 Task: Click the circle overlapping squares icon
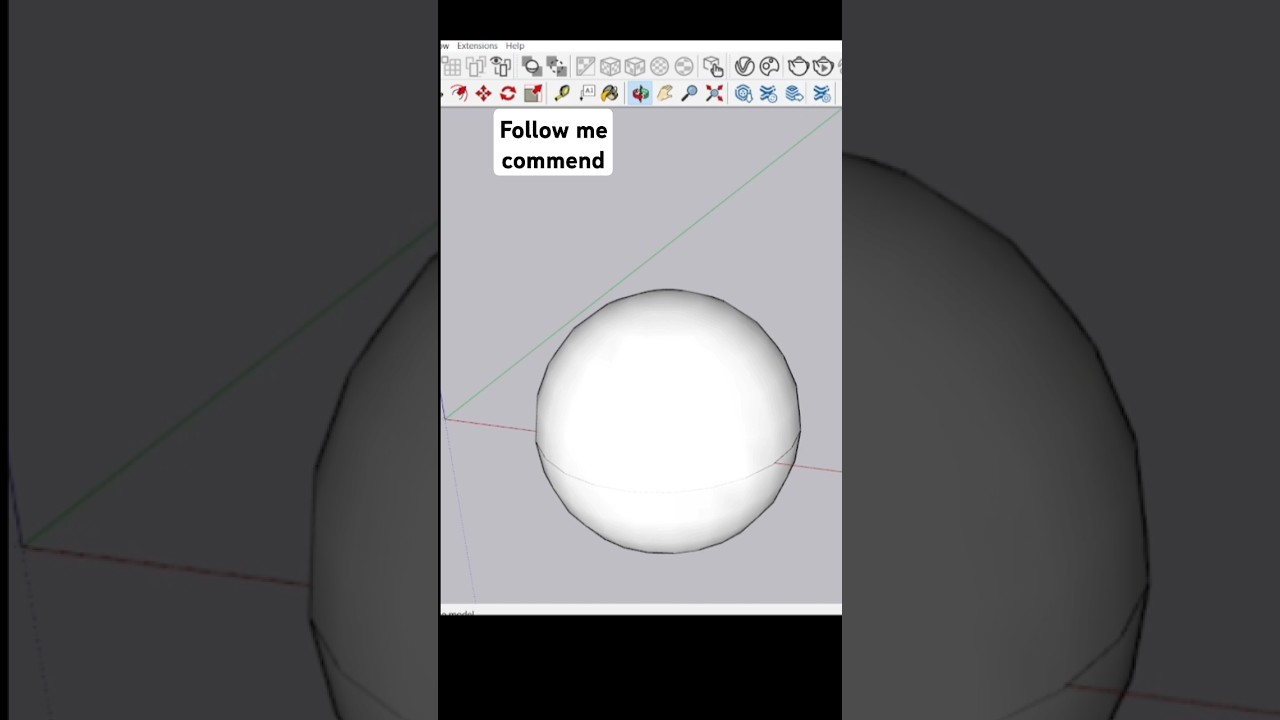click(532, 67)
